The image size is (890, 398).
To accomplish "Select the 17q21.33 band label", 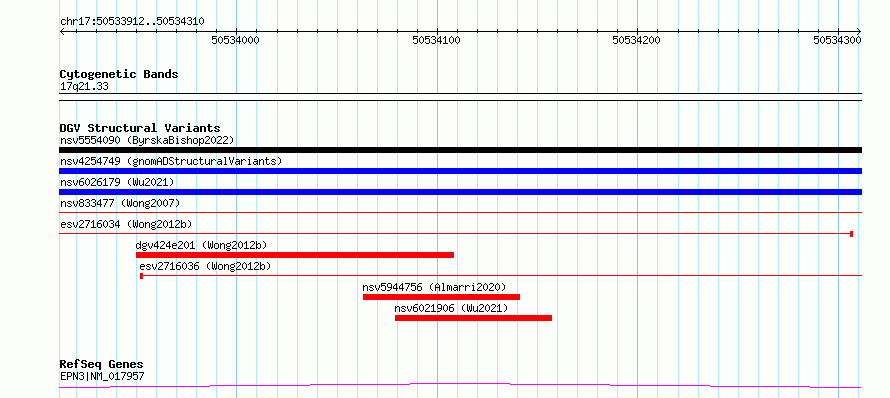I will pyautogui.click(x=84, y=87).
